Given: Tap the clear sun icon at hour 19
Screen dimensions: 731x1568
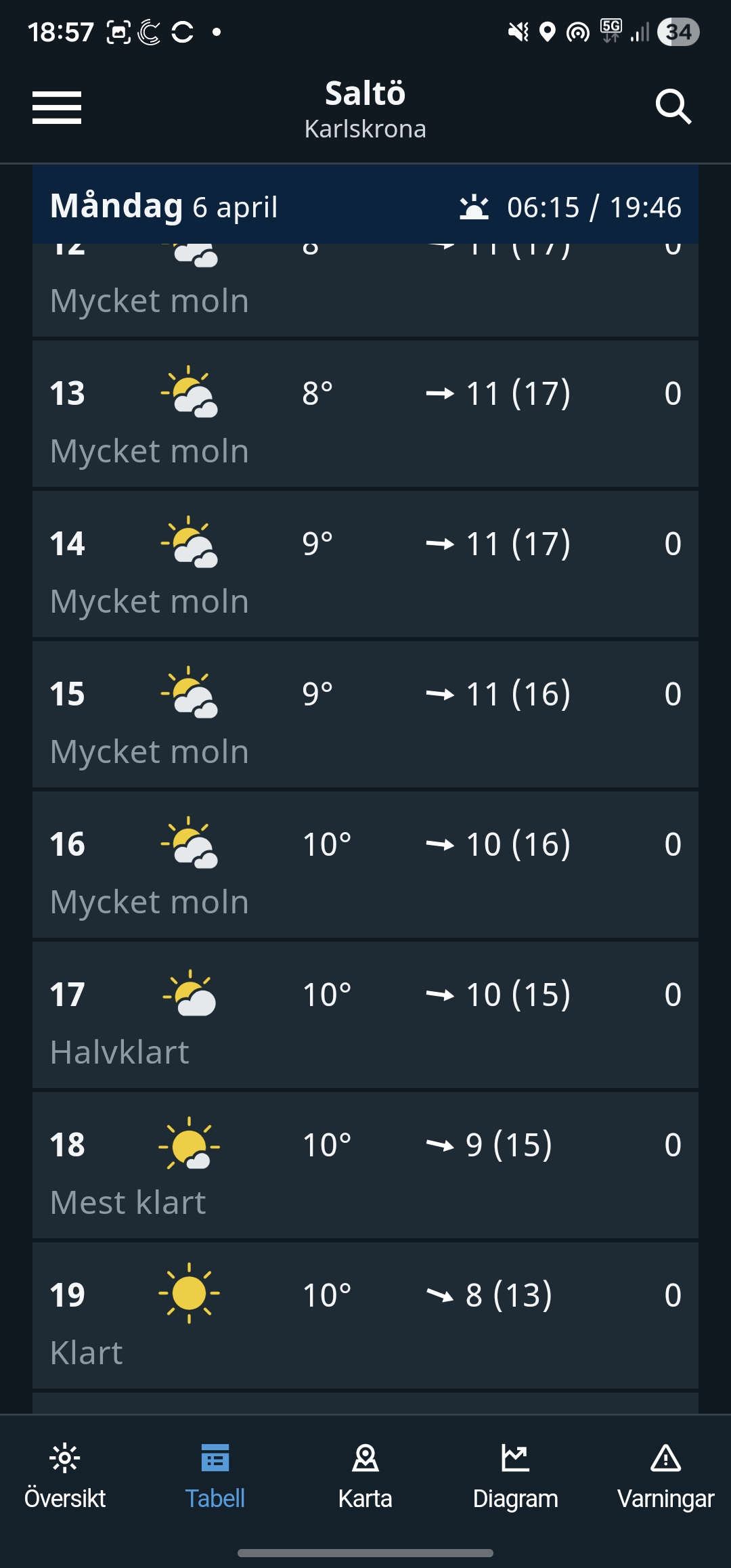Looking at the screenshot, I should click(189, 1293).
